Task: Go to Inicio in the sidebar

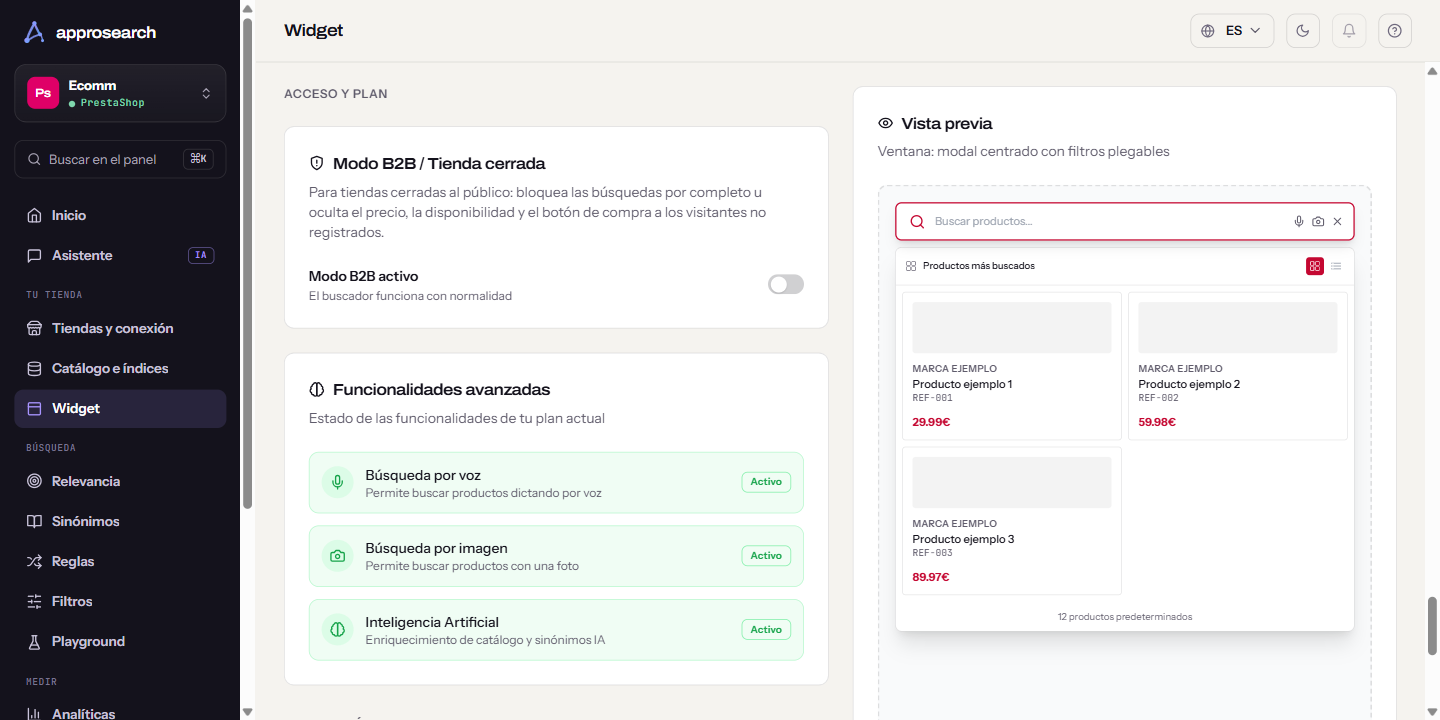Action: click(120, 215)
